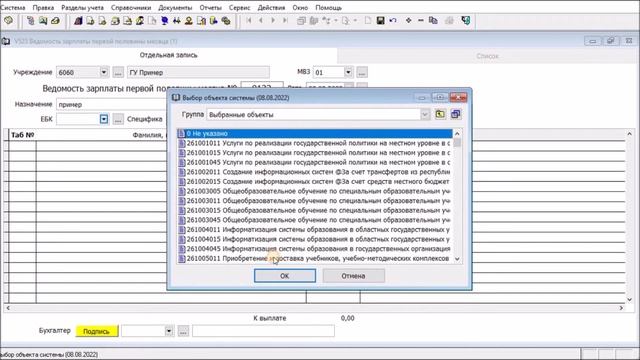Screen dimensions: 640x360
Task: Click the blank new document icon before save
Action: 368,20
